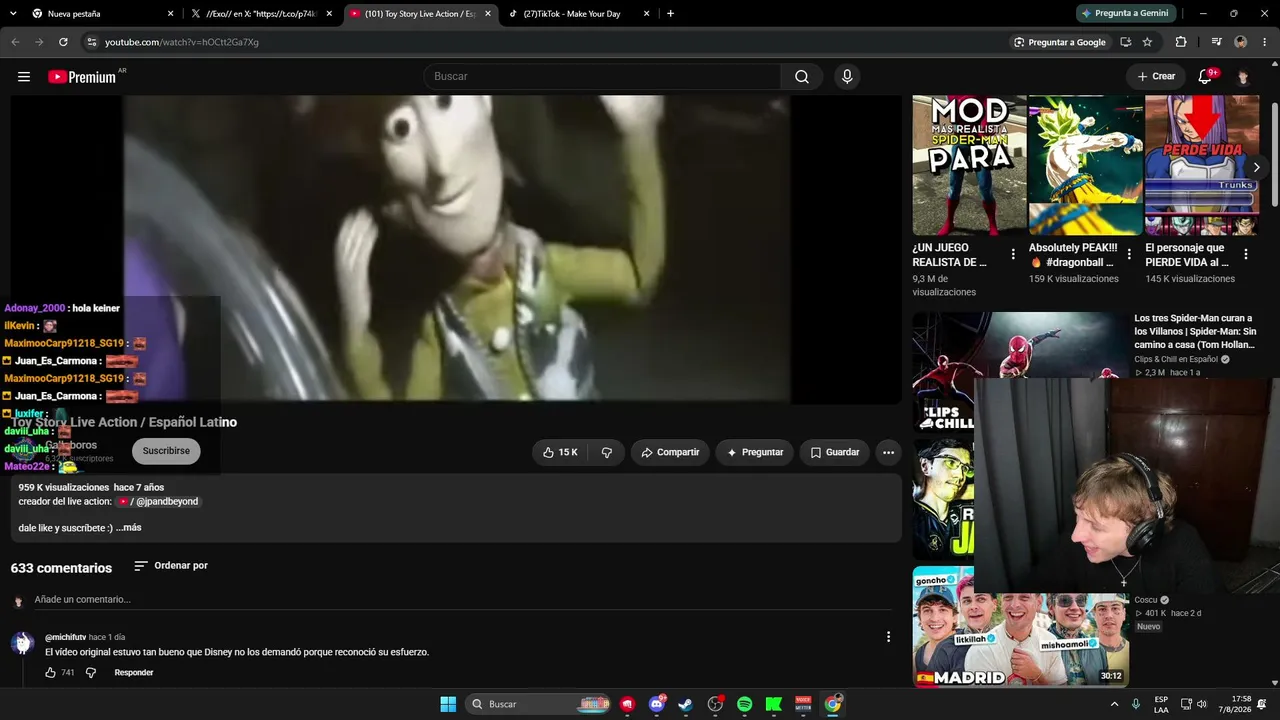Open the @jpandbeyond channel link
This screenshot has width=1280, height=720.
point(158,502)
